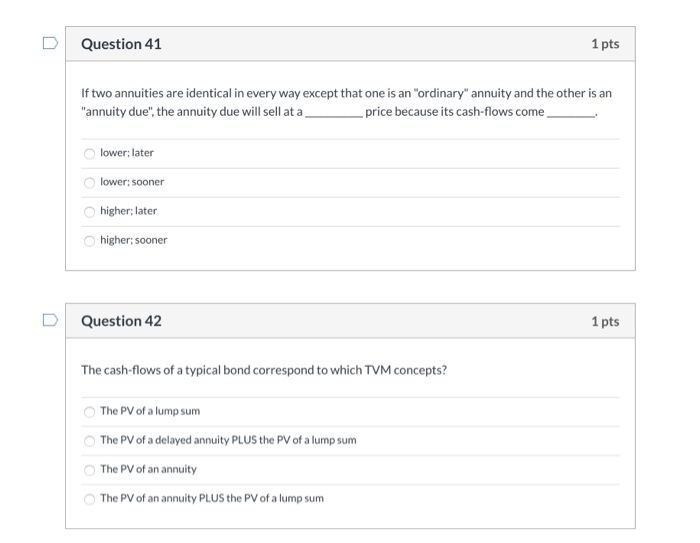Click the '1 pts' label of Question 41
Image resolution: width=700 pixels, height=543 pixels.
(x=604, y=44)
